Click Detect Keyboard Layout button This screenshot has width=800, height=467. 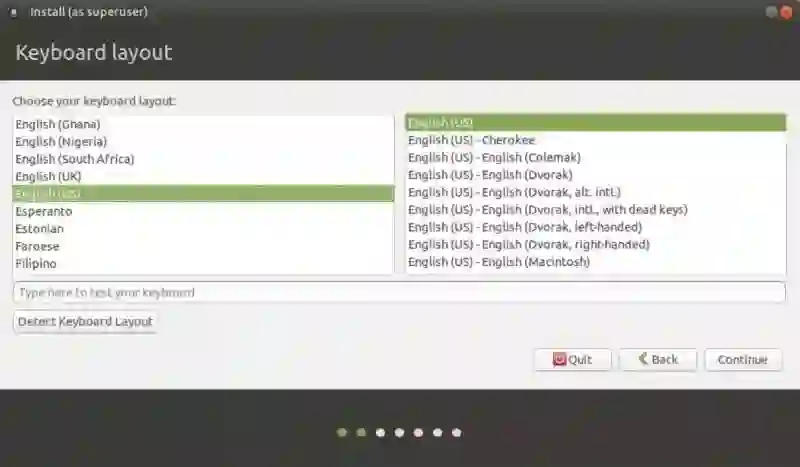pos(85,322)
